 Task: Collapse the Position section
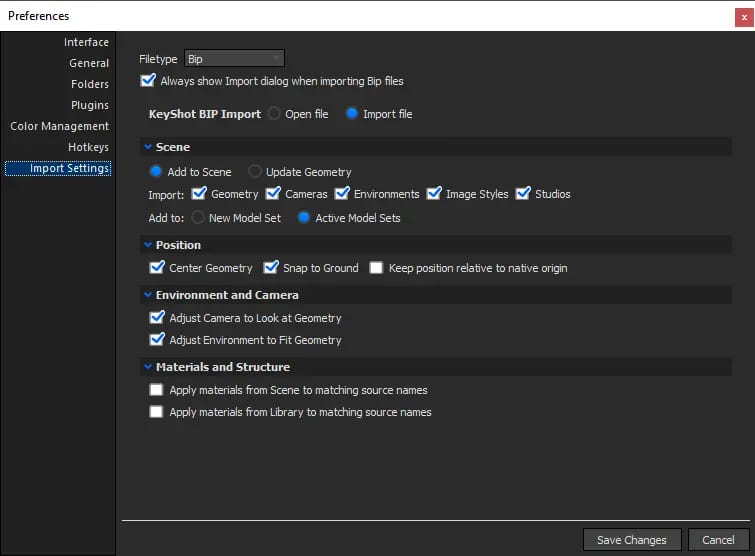tap(148, 245)
